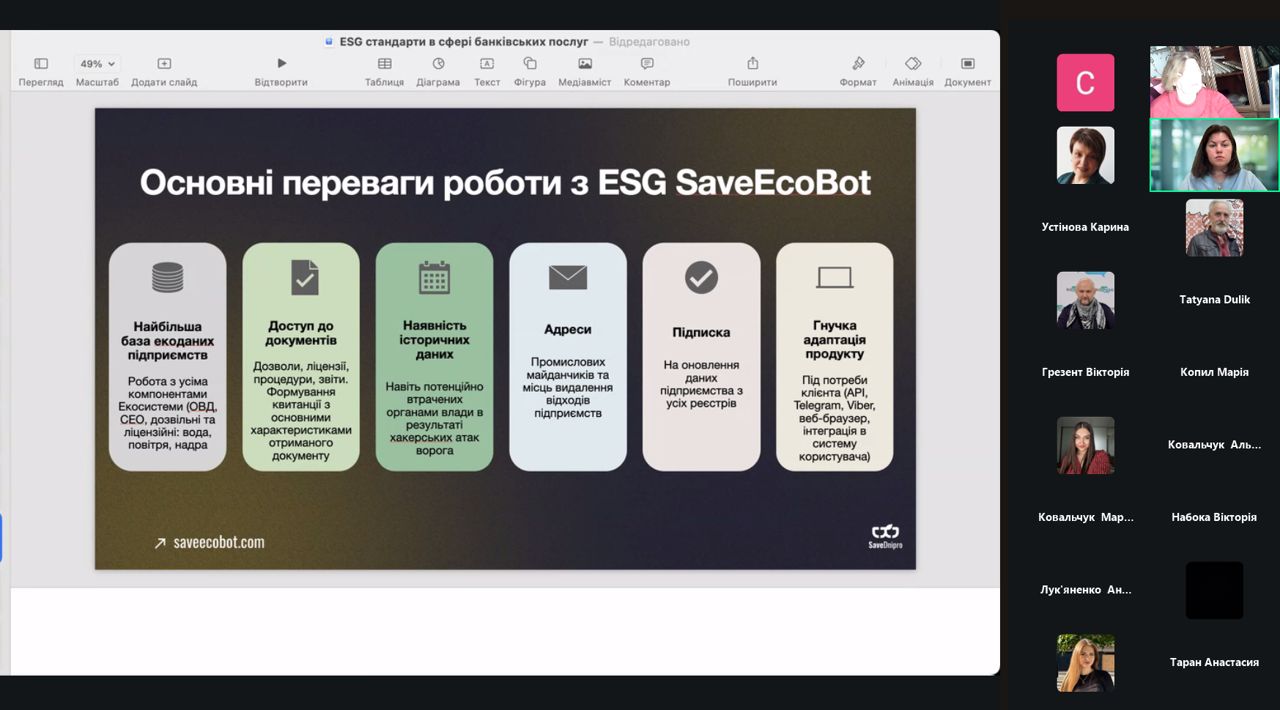Open the Фігура shapes tool
1280x710 pixels.
pos(530,64)
